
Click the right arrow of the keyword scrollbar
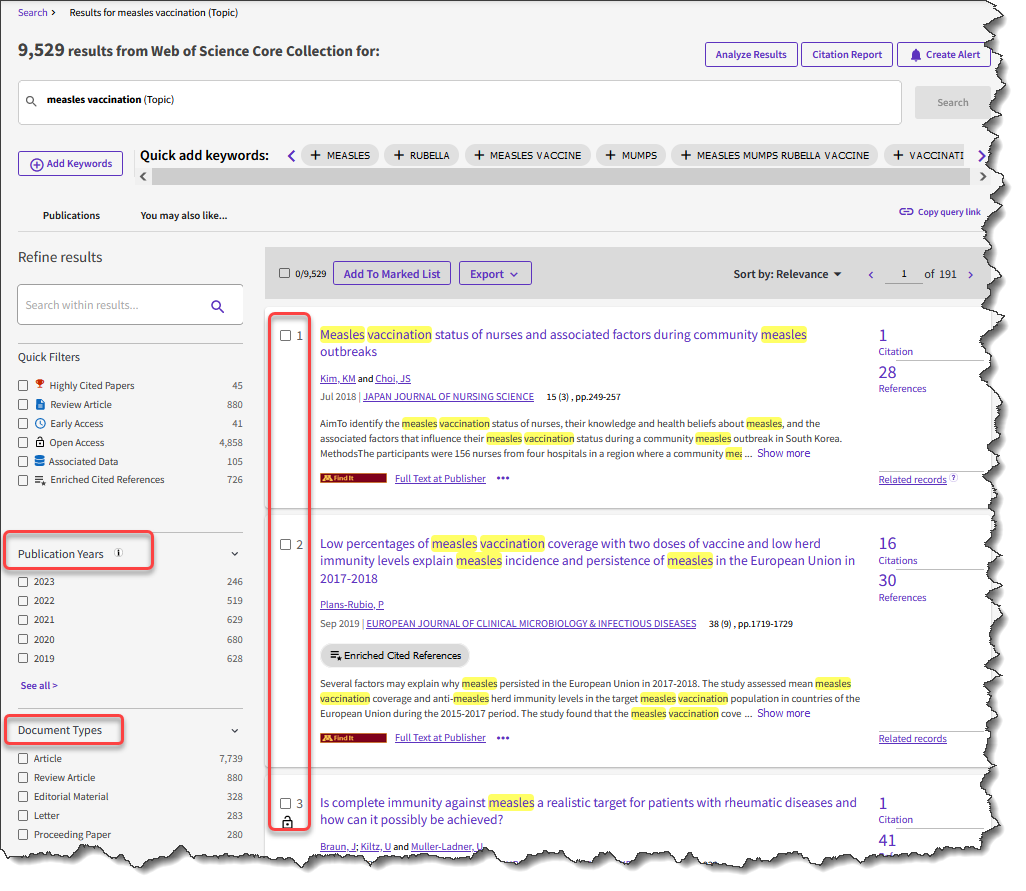[x=982, y=177]
